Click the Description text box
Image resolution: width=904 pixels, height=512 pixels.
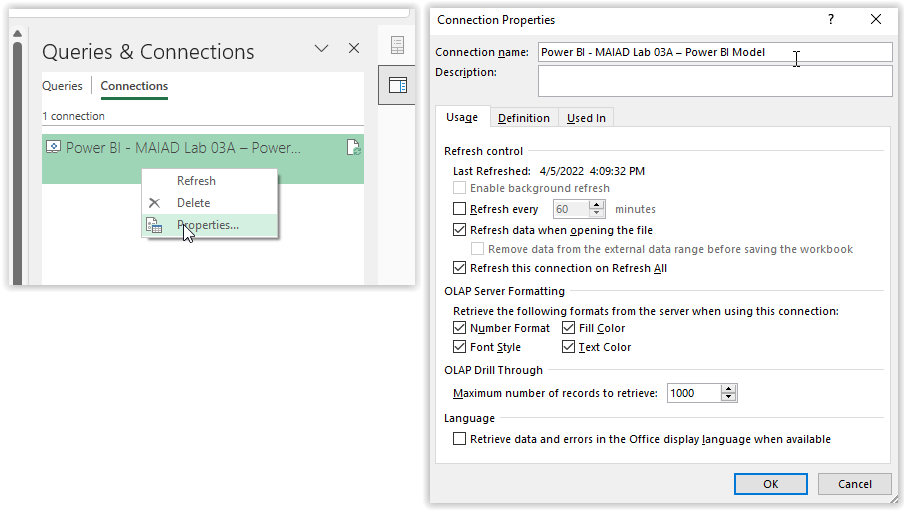[x=715, y=81]
